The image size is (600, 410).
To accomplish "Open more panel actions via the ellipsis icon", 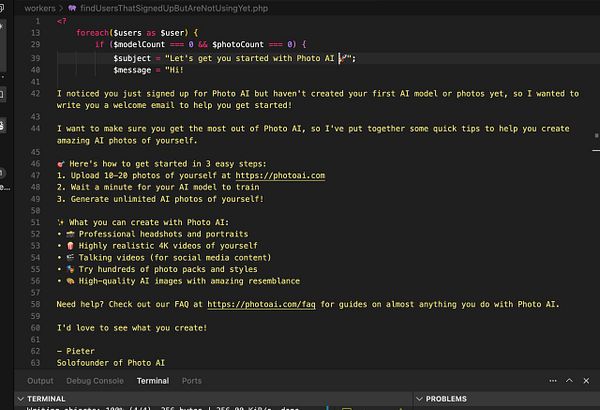I will (553, 381).
